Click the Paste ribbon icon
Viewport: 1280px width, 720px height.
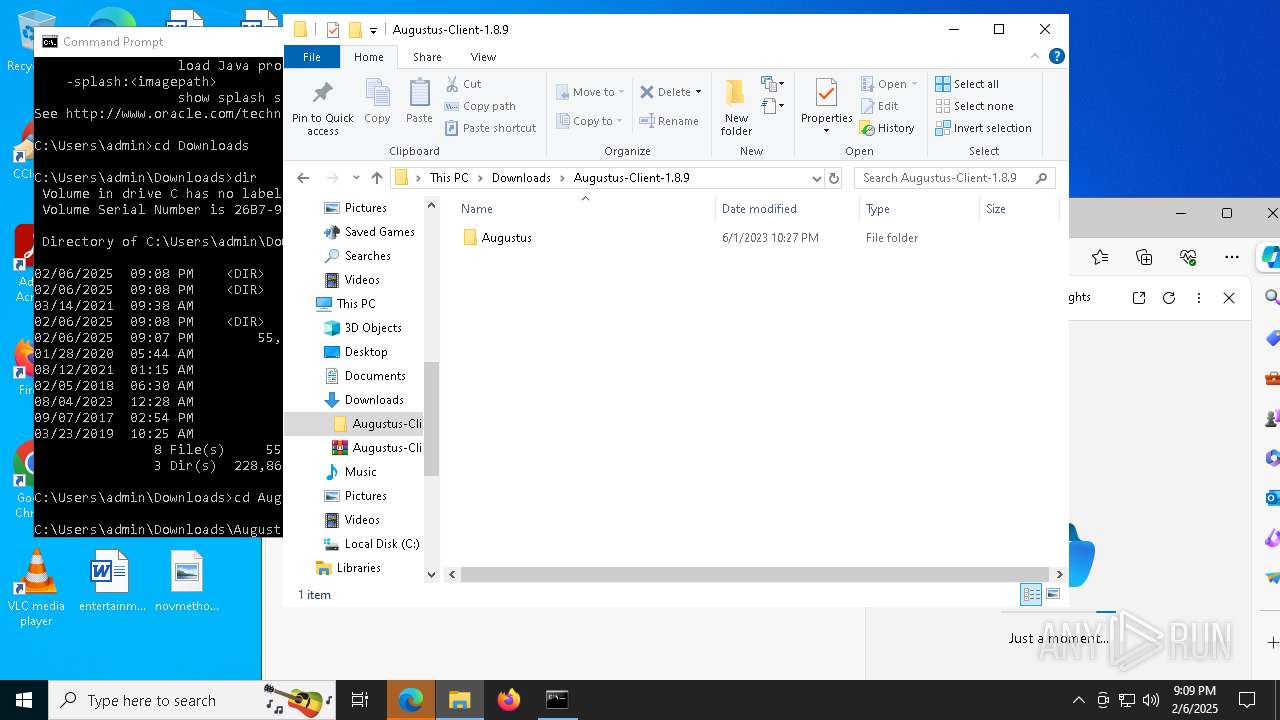click(419, 102)
